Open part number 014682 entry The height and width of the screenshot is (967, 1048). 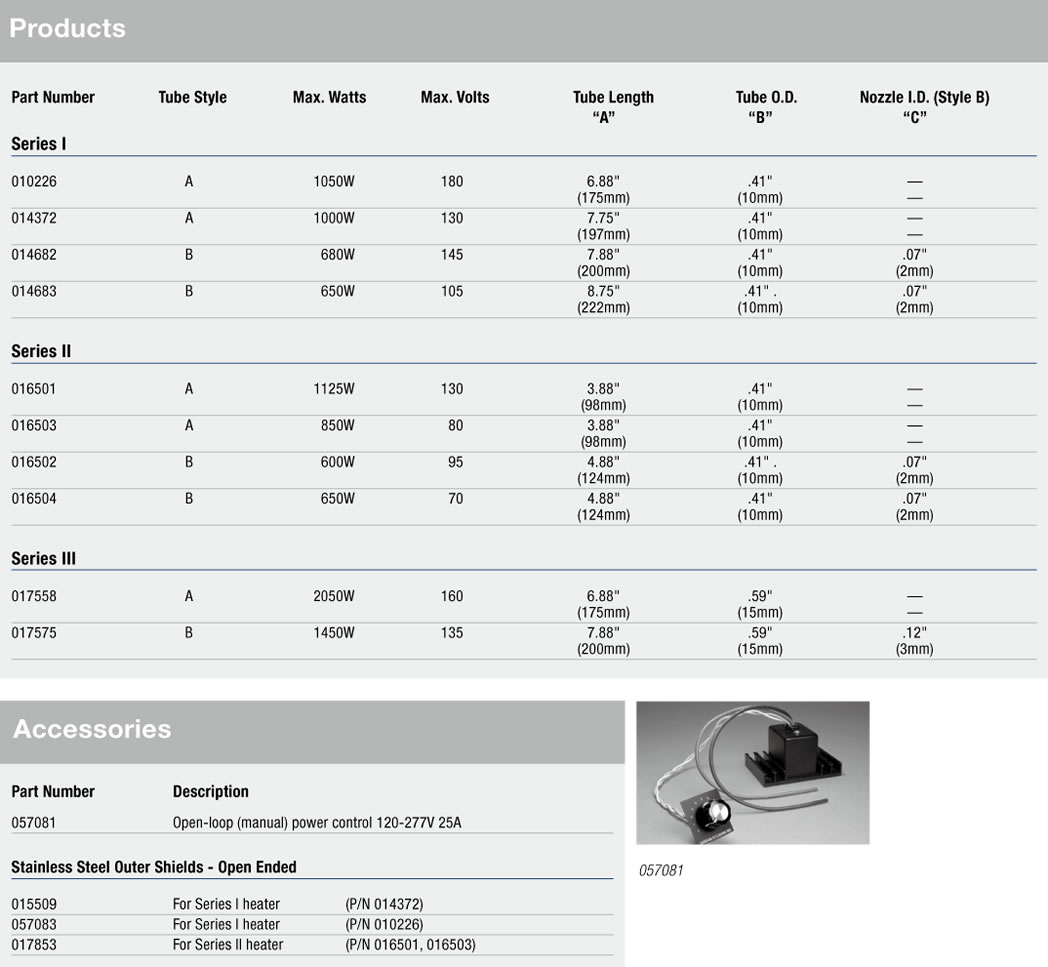click(34, 255)
